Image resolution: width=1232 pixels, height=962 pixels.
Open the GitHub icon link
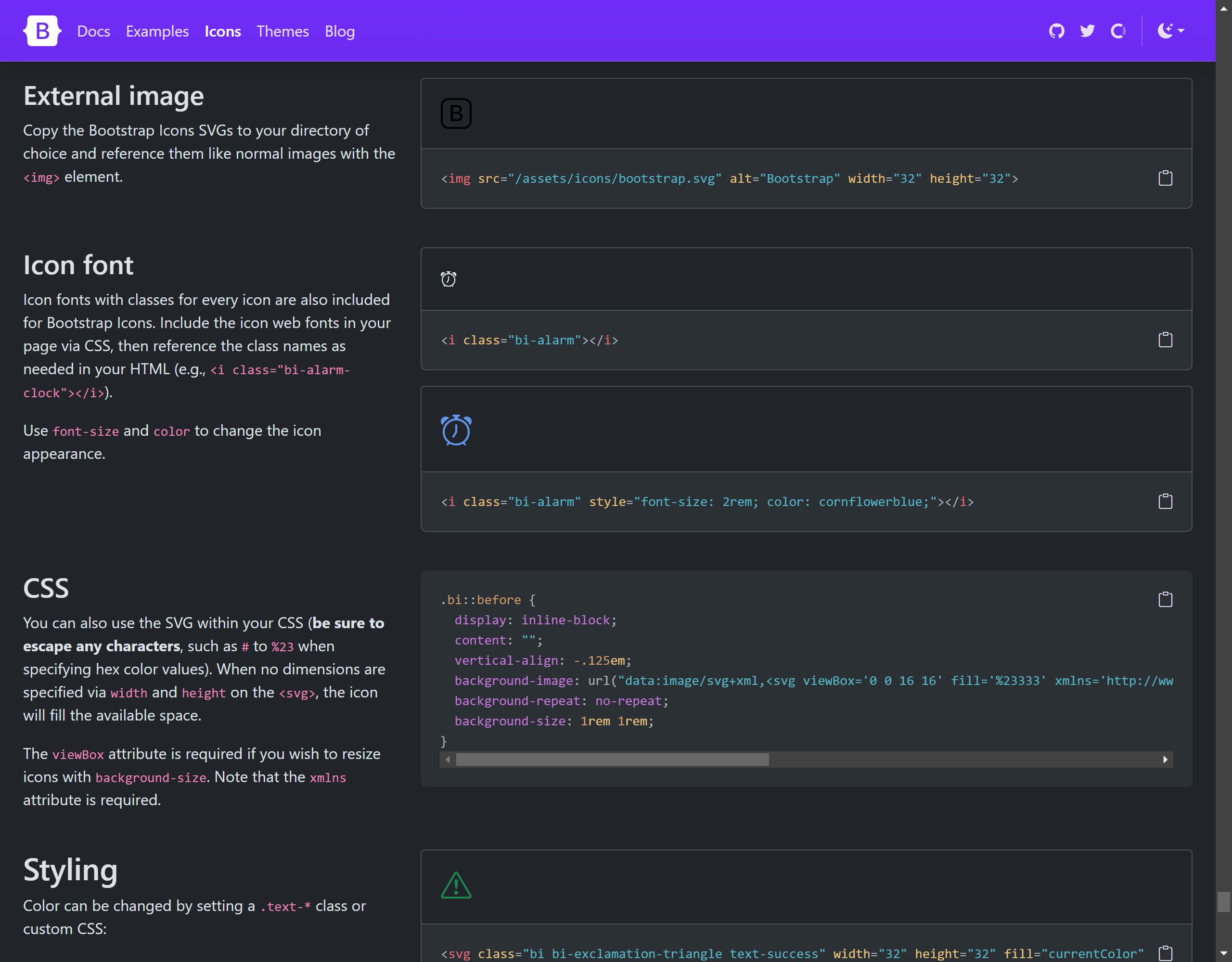(x=1056, y=31)
